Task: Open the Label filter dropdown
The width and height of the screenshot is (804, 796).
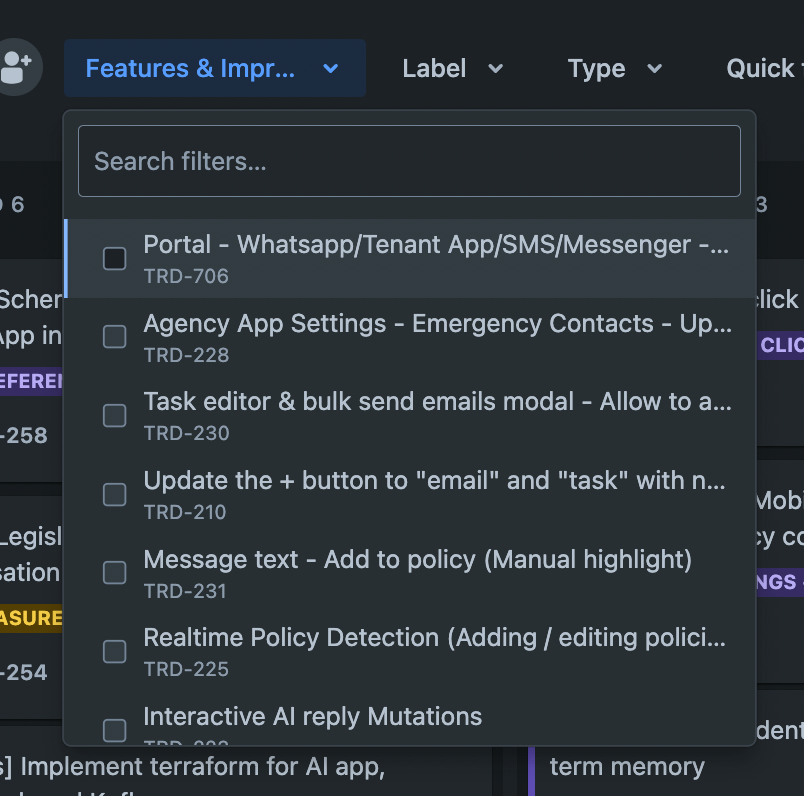Action: point(452,68)
